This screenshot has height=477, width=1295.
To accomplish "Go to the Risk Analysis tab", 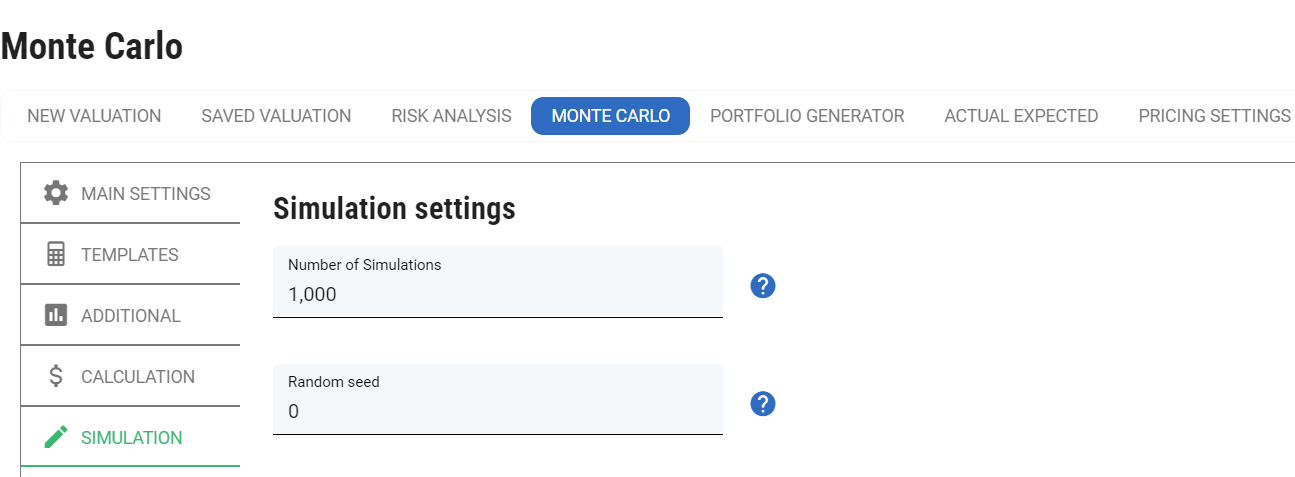I will pyautogui.click(x=451, y=116).
